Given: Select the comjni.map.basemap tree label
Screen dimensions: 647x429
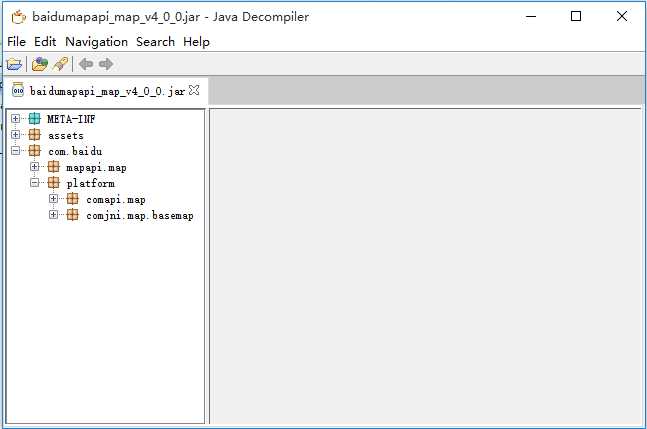Looking at the screenshot, I should click(x=139, y=216).
